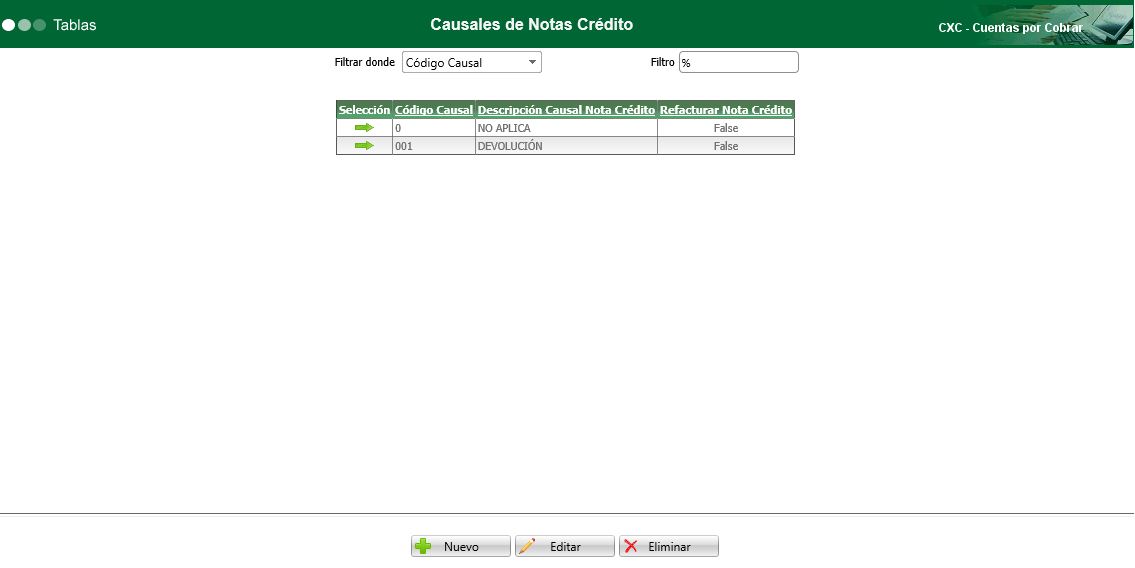1135x568 pixels.
Task: Click into the Filtro text field
Action: [x=738, y=62]
